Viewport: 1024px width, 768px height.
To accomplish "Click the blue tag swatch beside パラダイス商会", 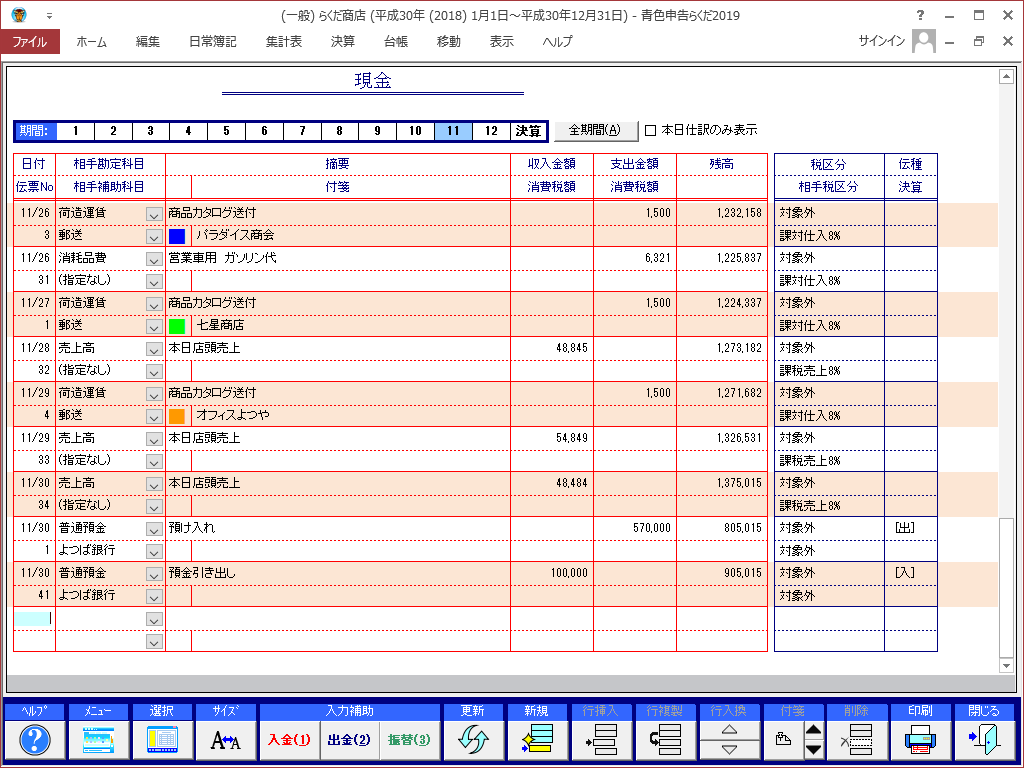I will (177, 236).
